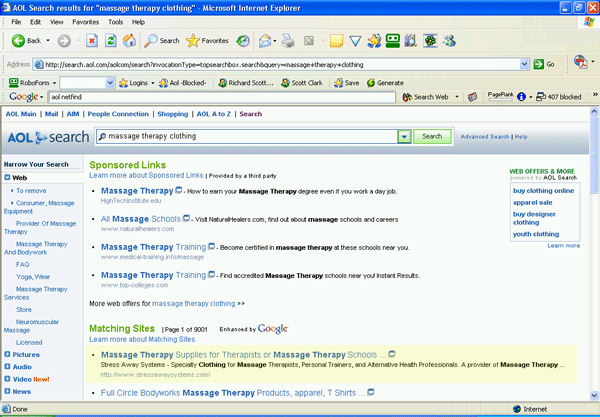Stop page loading with red X icon

(92, 41)
